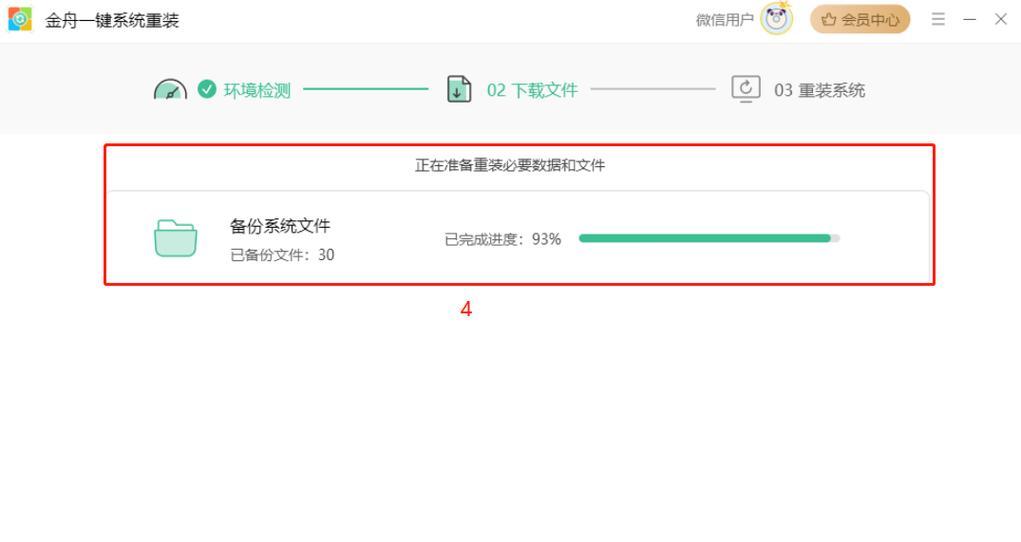This screenshot has width=1021, height=542.
Task: Click the 备份系统文件 heading
Action: click(280, 226)
